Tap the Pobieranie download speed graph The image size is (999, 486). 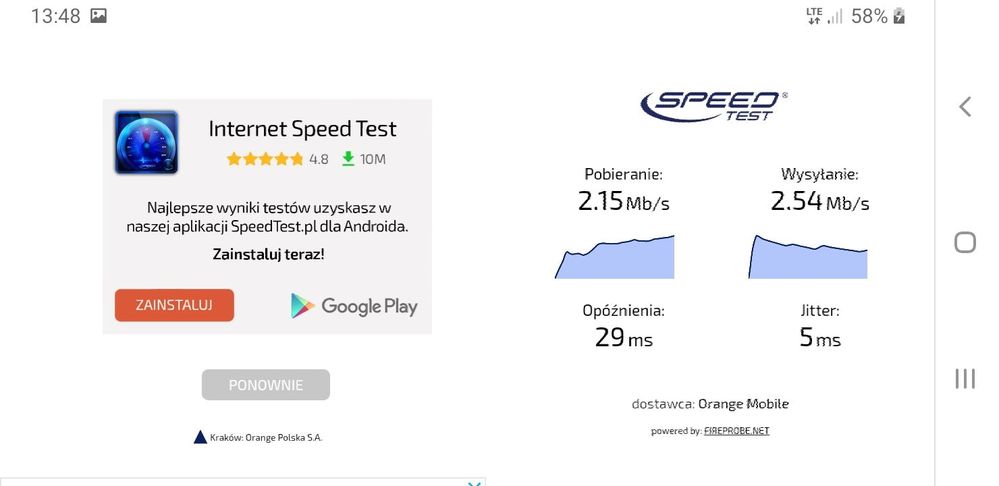pos(614,257)
